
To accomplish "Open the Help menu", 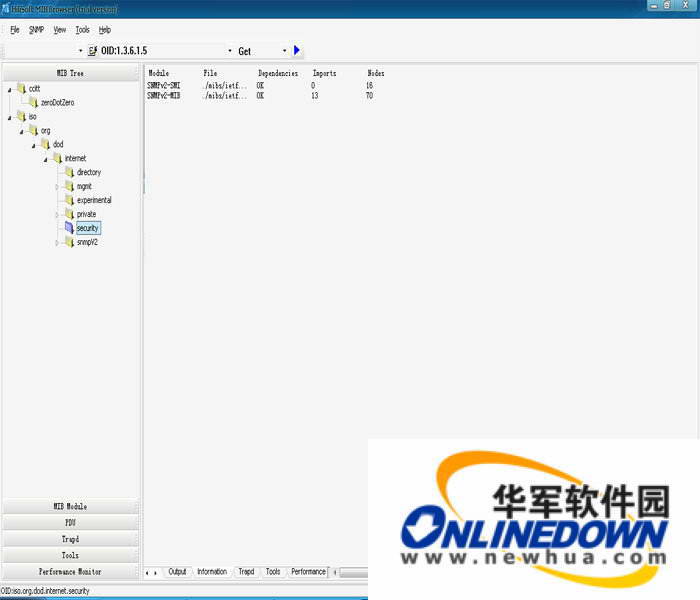I will click(x=105, y=30).
